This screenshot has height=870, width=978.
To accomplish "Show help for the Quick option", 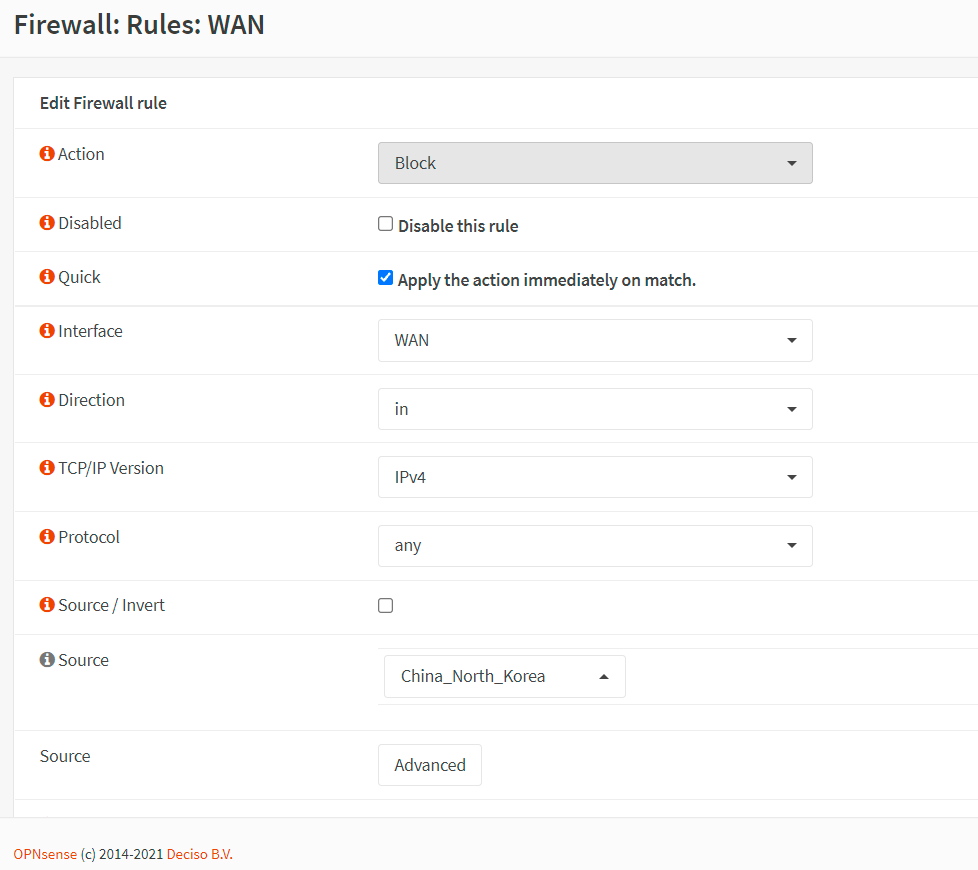I will (46, 277).
